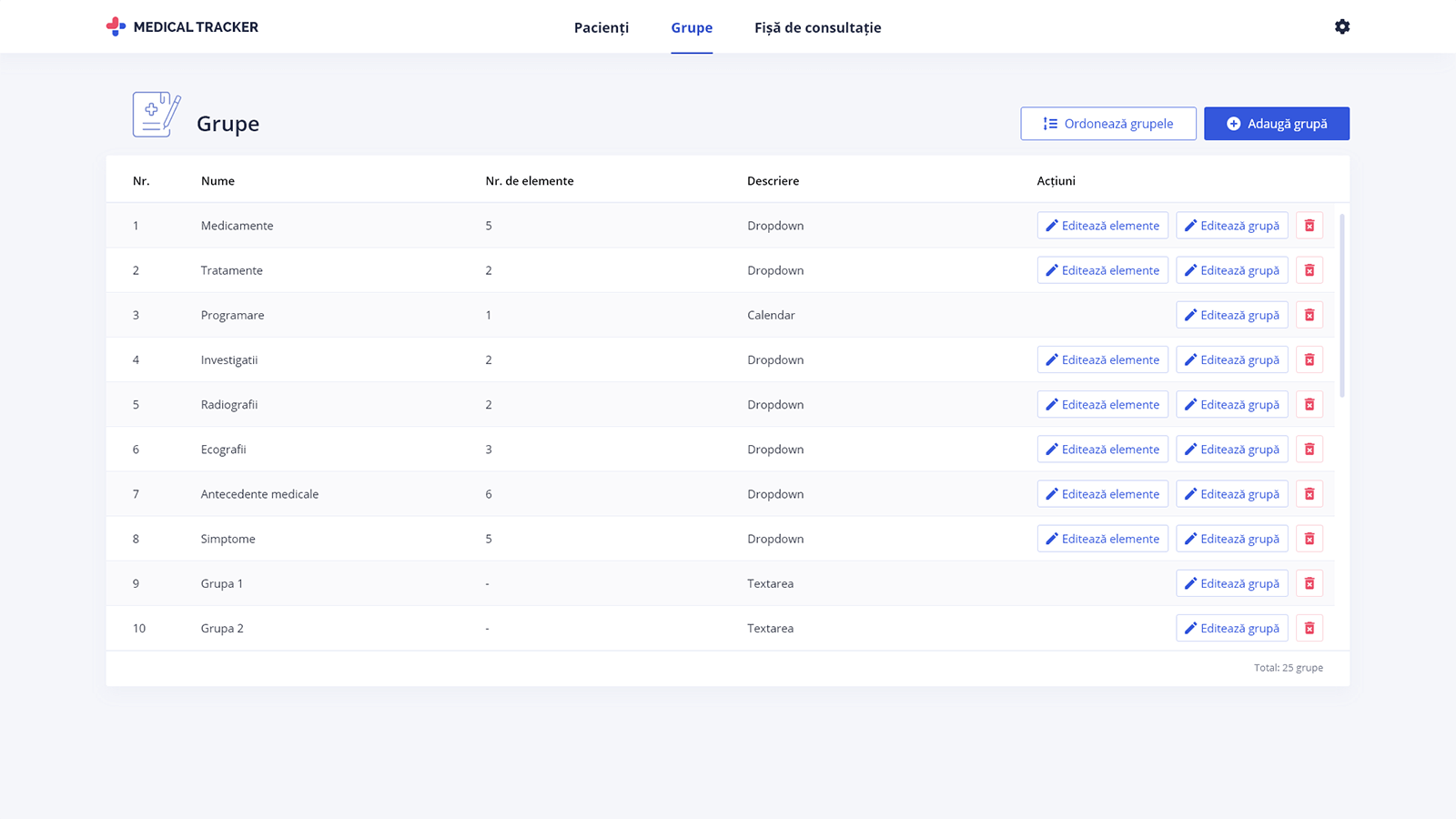1456x819 pixels.
Task: Click the Nume column header
Action: [217, 181]
